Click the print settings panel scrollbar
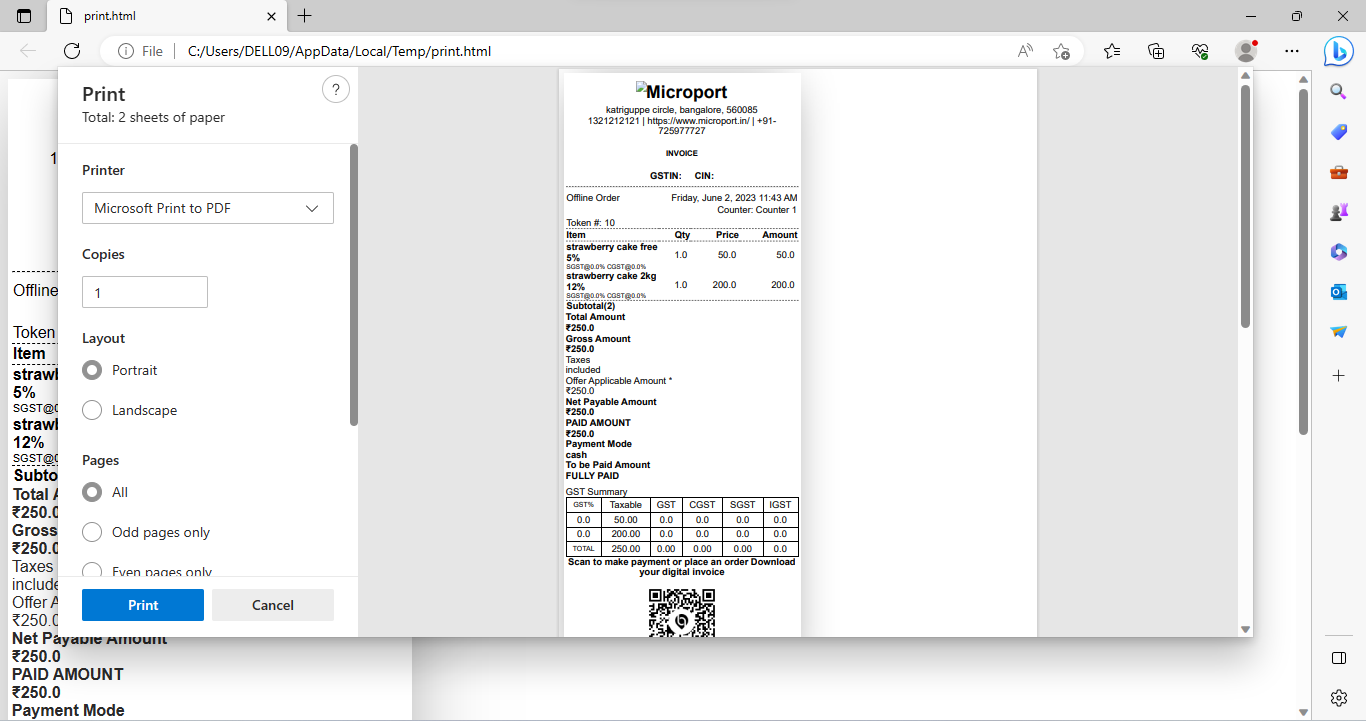This screenshot has height=721, width=1366. pos(354,285)
